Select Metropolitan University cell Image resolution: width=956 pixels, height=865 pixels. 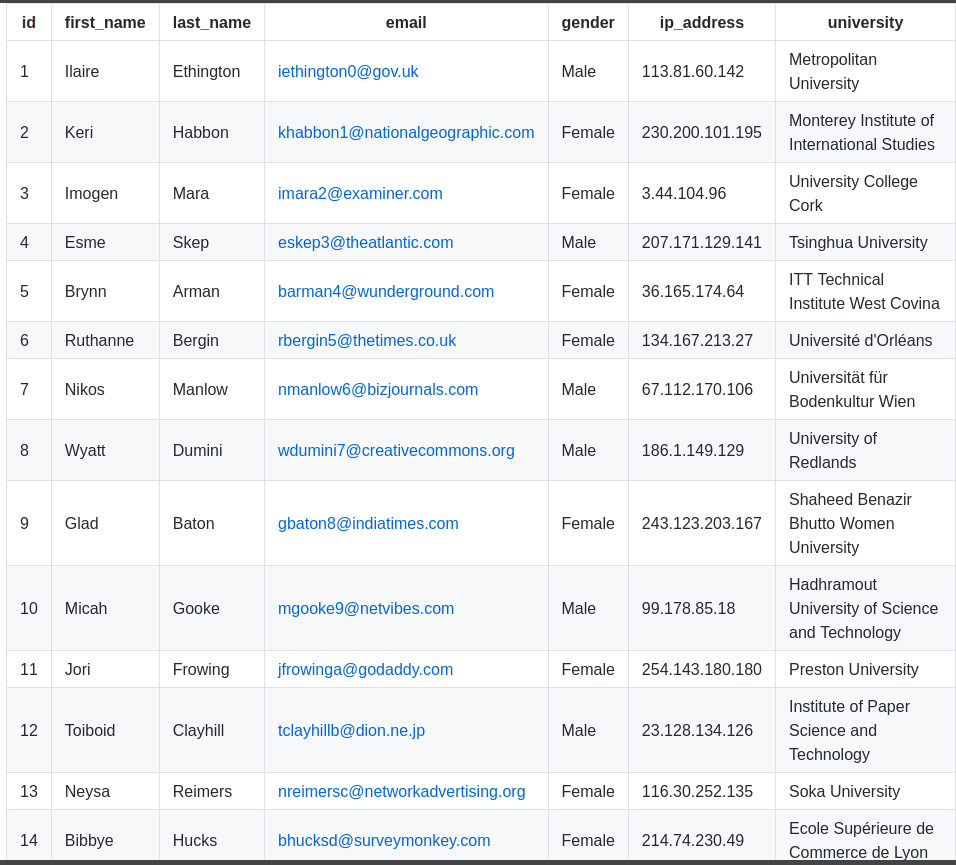click(x=865, y=71)
